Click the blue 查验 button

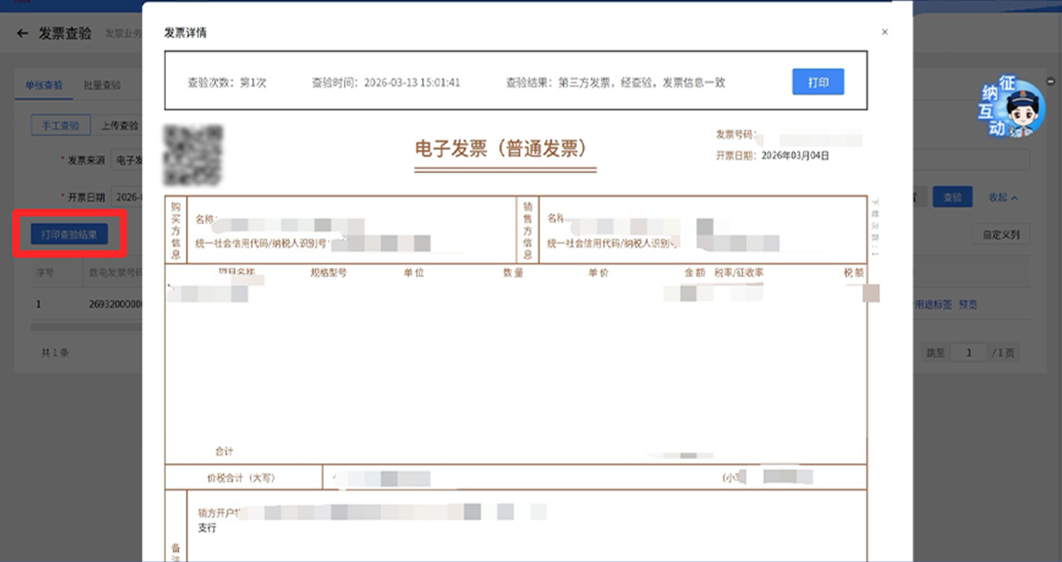tap(952, 197)
